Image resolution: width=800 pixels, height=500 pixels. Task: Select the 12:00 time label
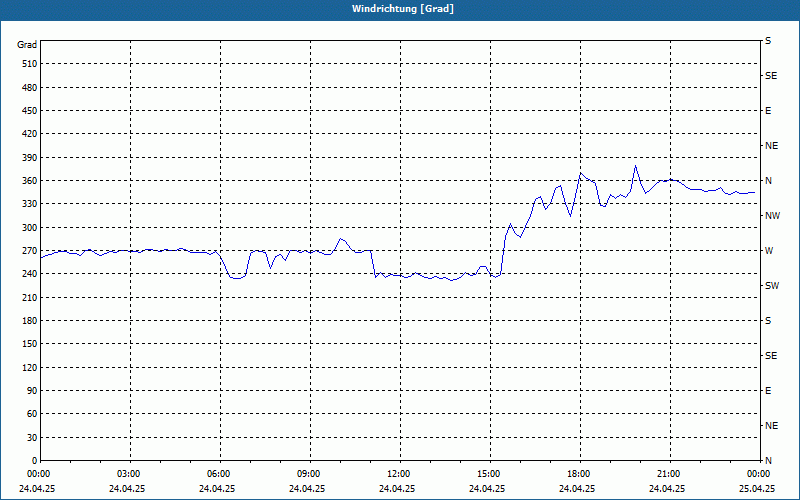398,474
